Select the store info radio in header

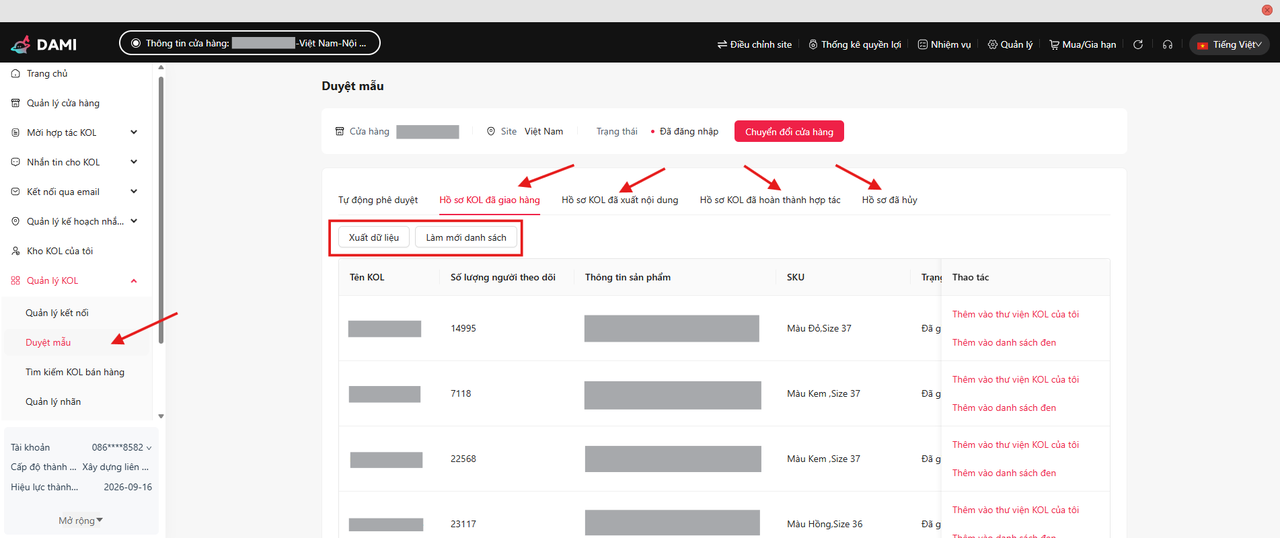point(136,44)
